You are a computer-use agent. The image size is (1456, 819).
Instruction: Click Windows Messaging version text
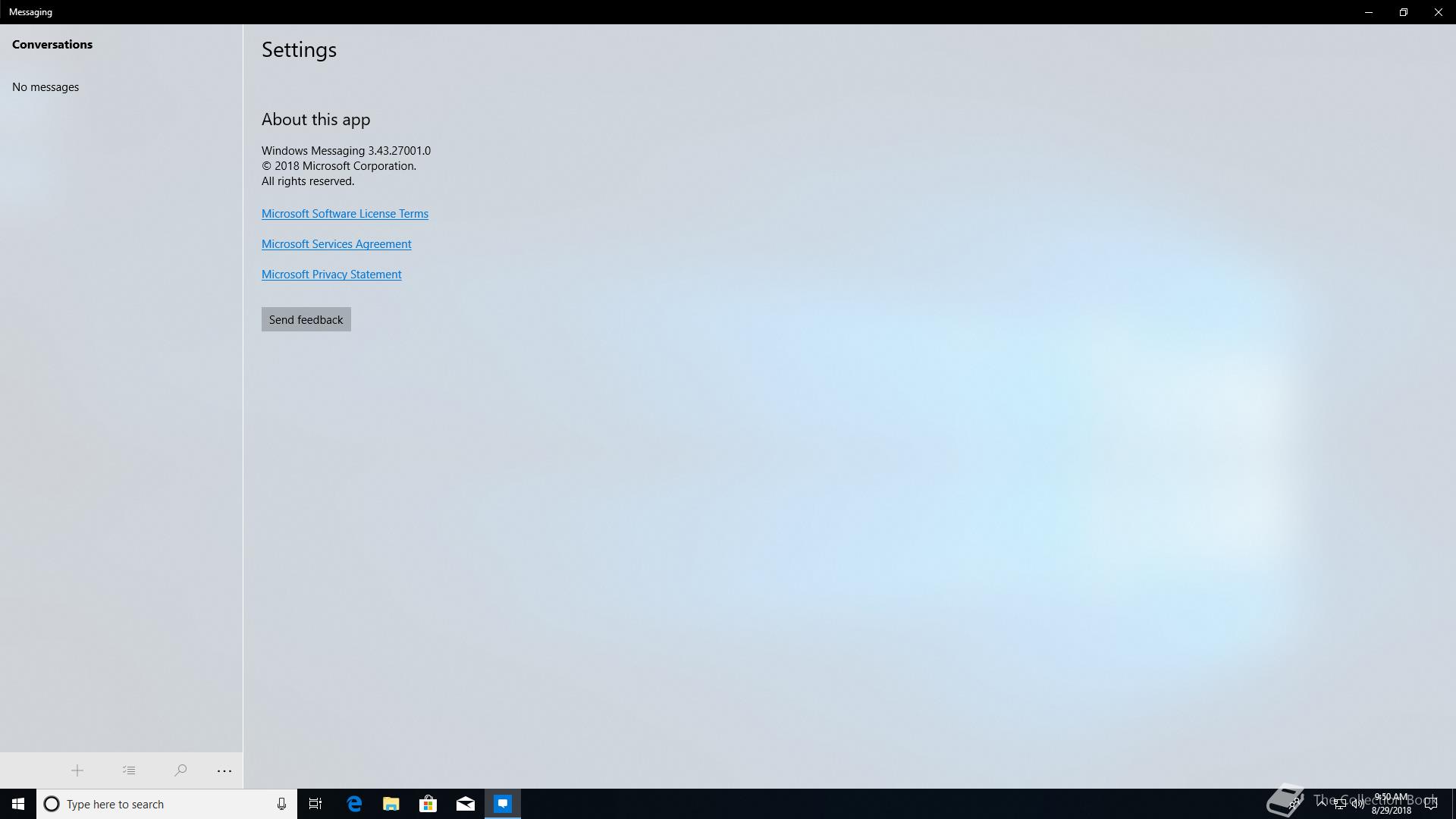coord(346,151)
